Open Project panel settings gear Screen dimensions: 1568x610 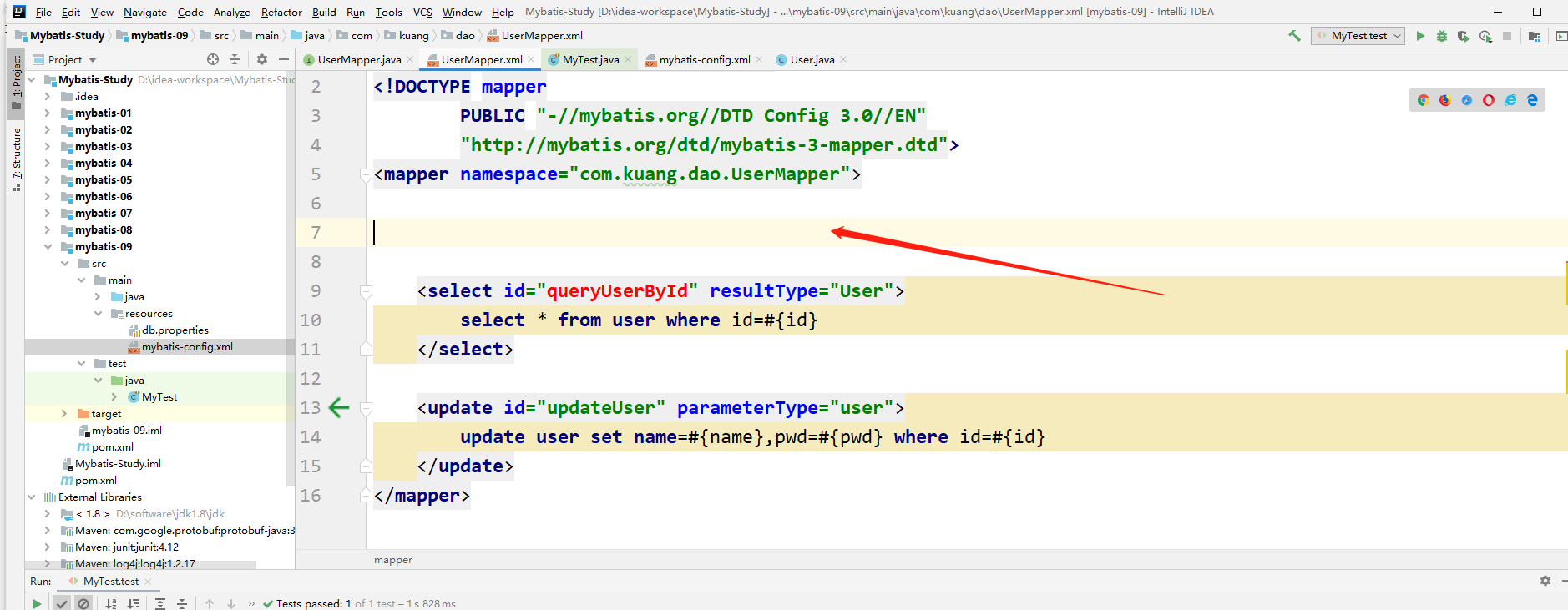[x=262, y=59]
